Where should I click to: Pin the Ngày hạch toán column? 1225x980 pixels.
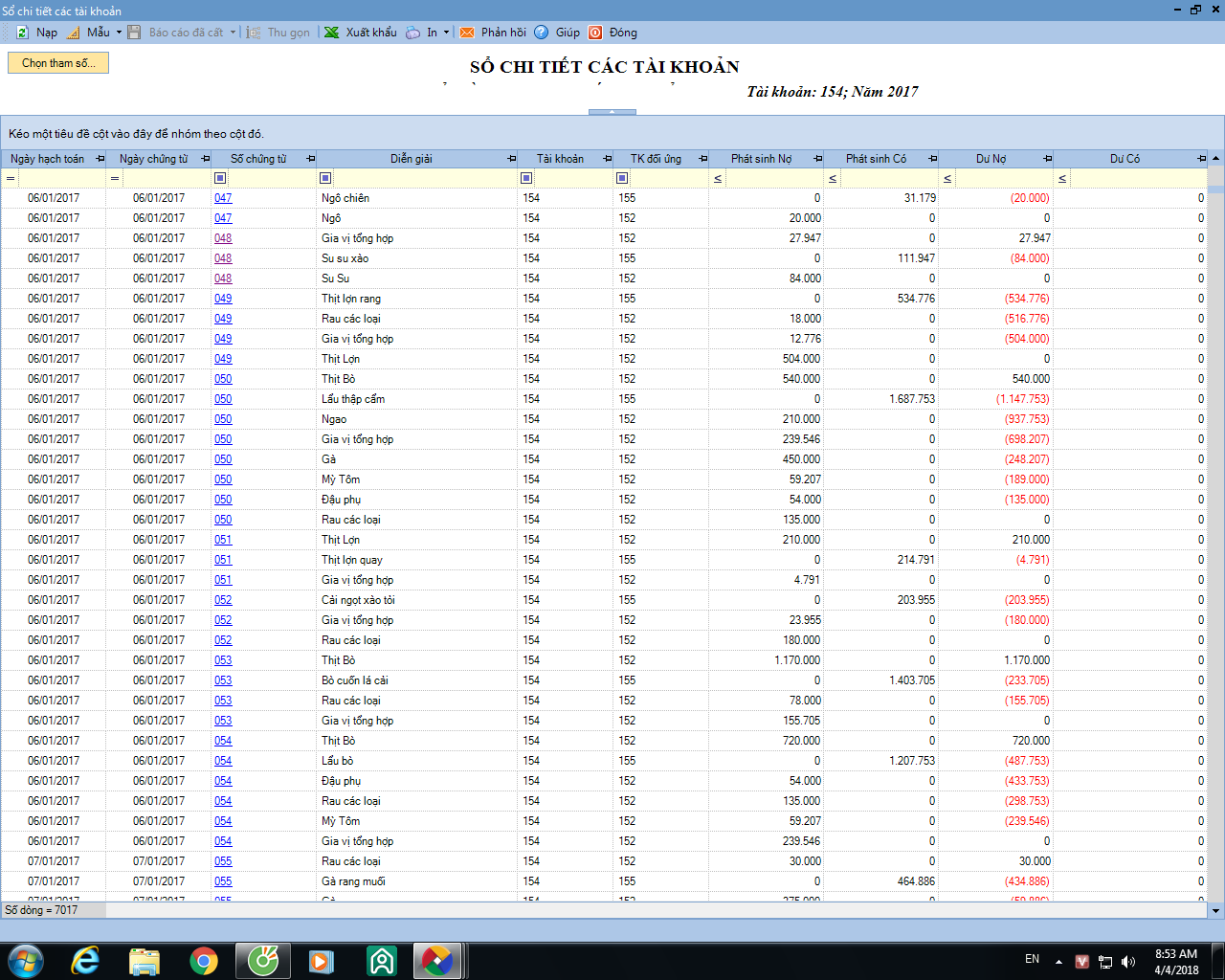pyautogui.click(x=100, y=159)
